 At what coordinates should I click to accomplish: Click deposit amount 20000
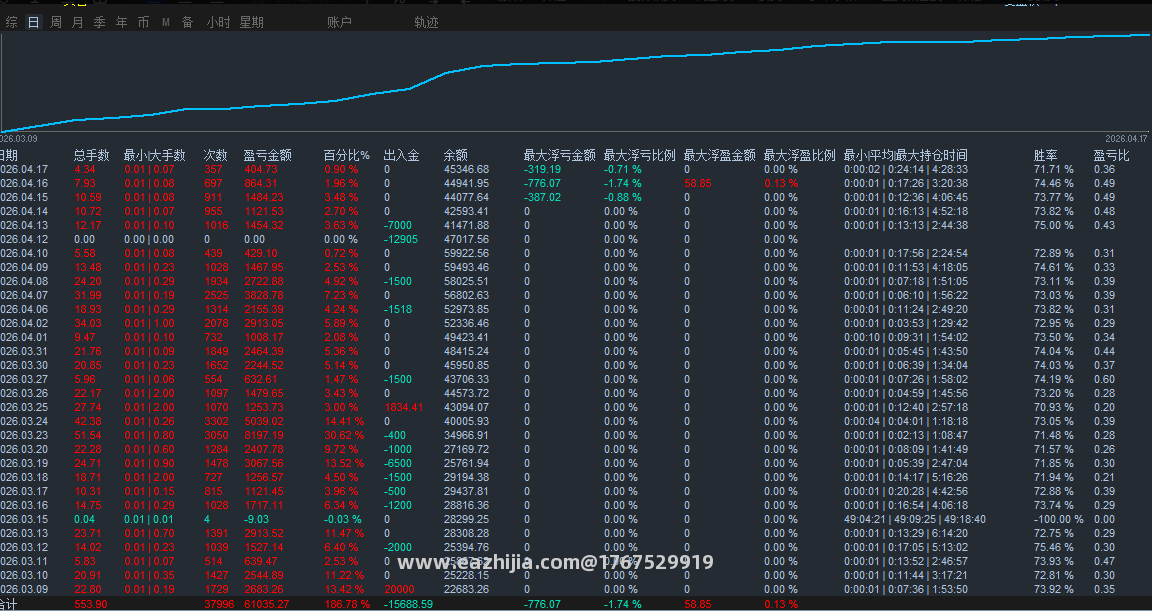click(399, 589)
